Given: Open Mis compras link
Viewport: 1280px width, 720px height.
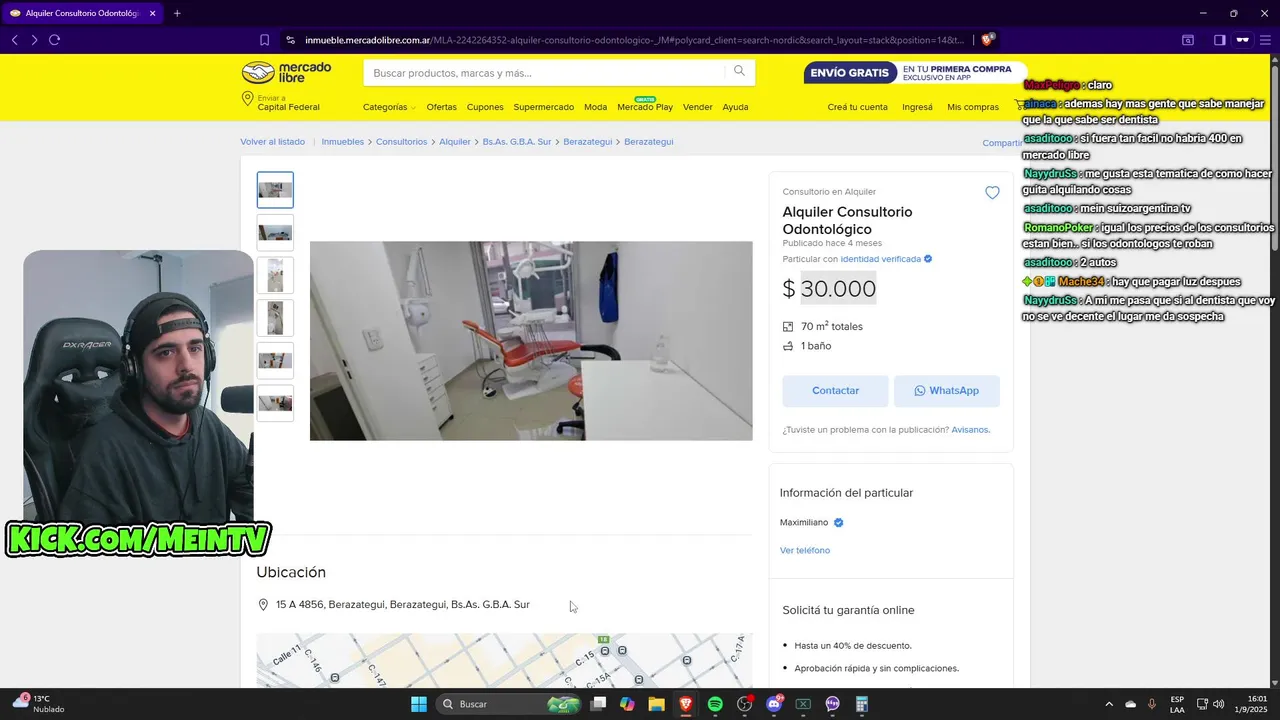Looking at the screenshot, I should pyautogui.click(x=973, y=107).
